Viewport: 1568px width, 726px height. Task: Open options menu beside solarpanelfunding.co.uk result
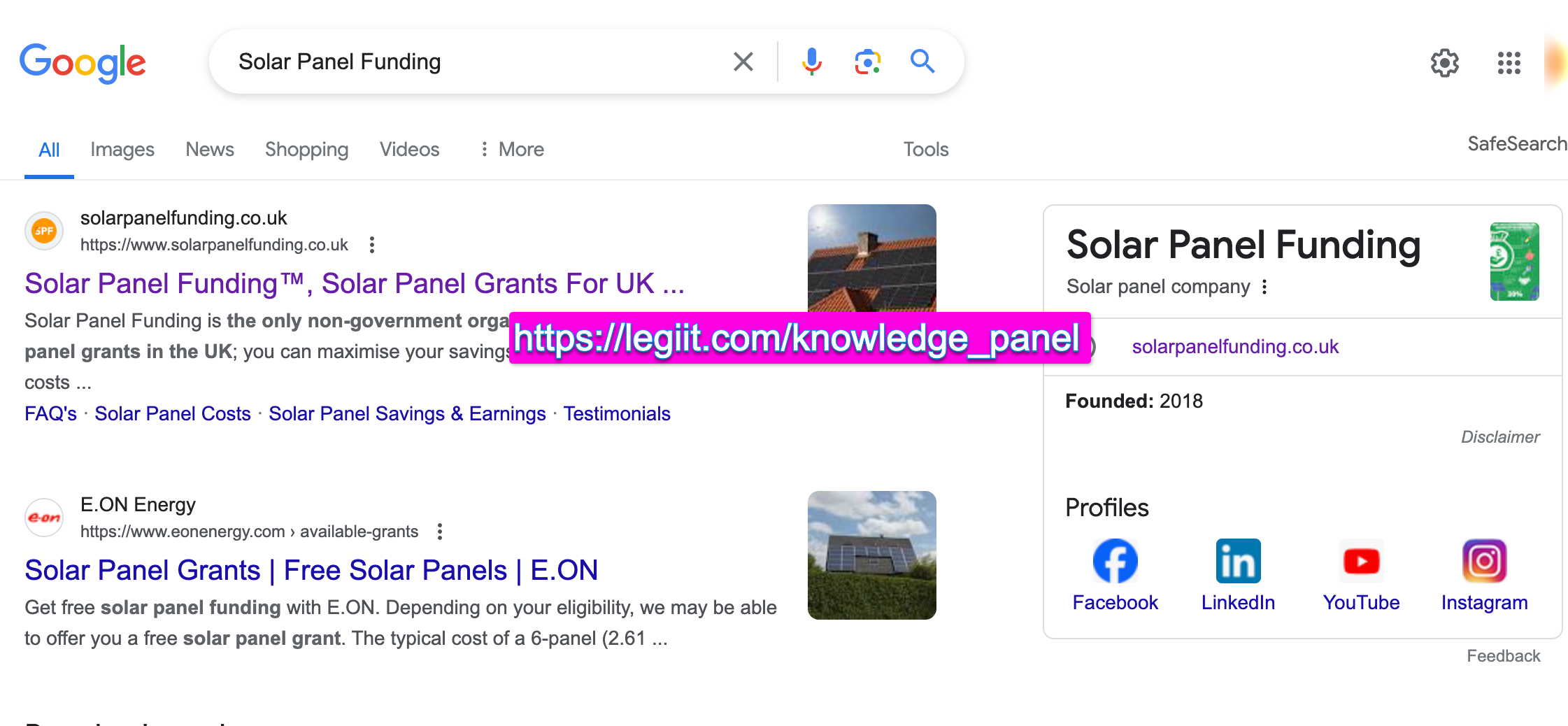click(371, 245)
